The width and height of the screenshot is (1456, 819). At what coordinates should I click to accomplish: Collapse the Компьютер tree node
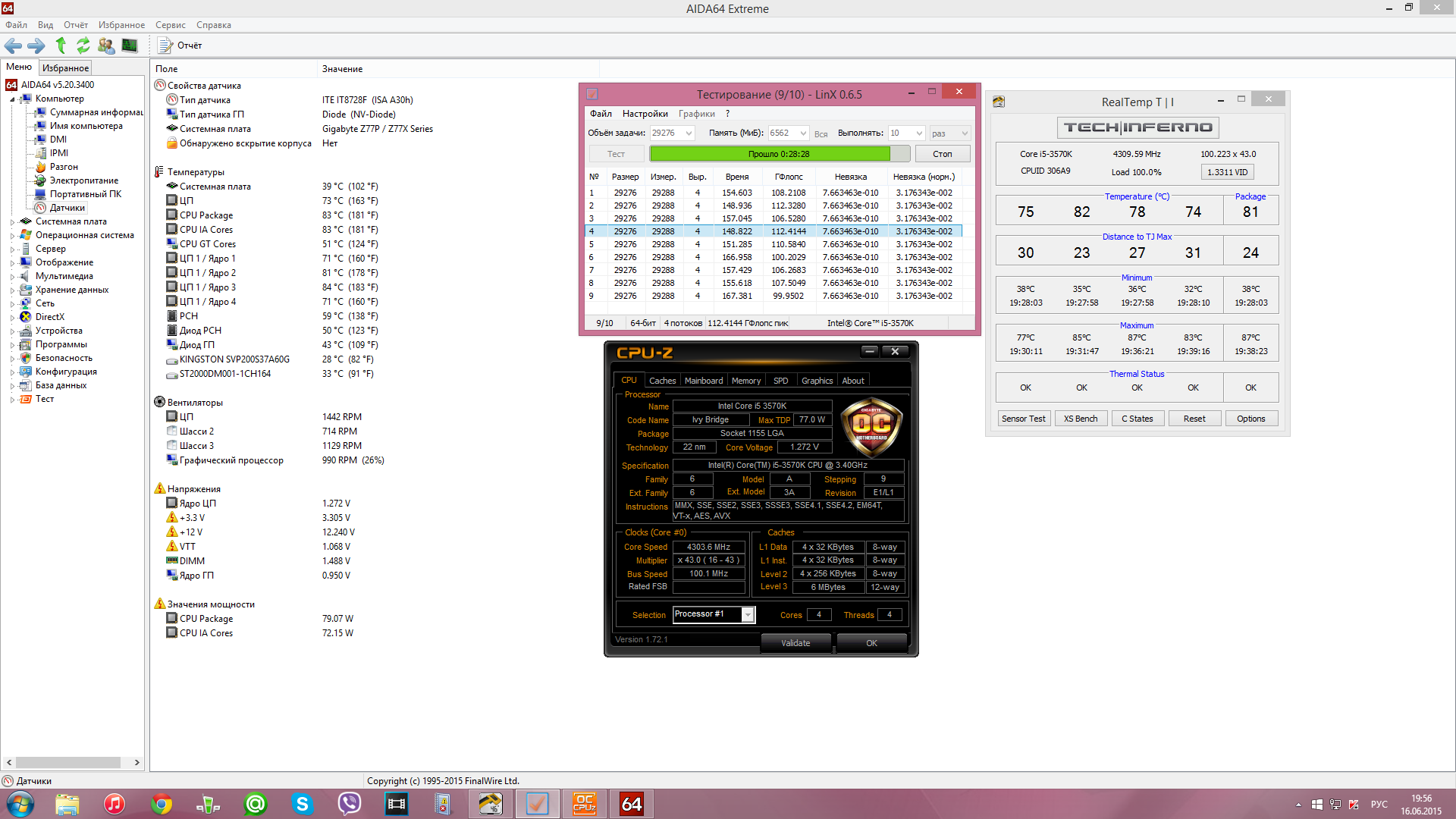click(x=12, y=99)
